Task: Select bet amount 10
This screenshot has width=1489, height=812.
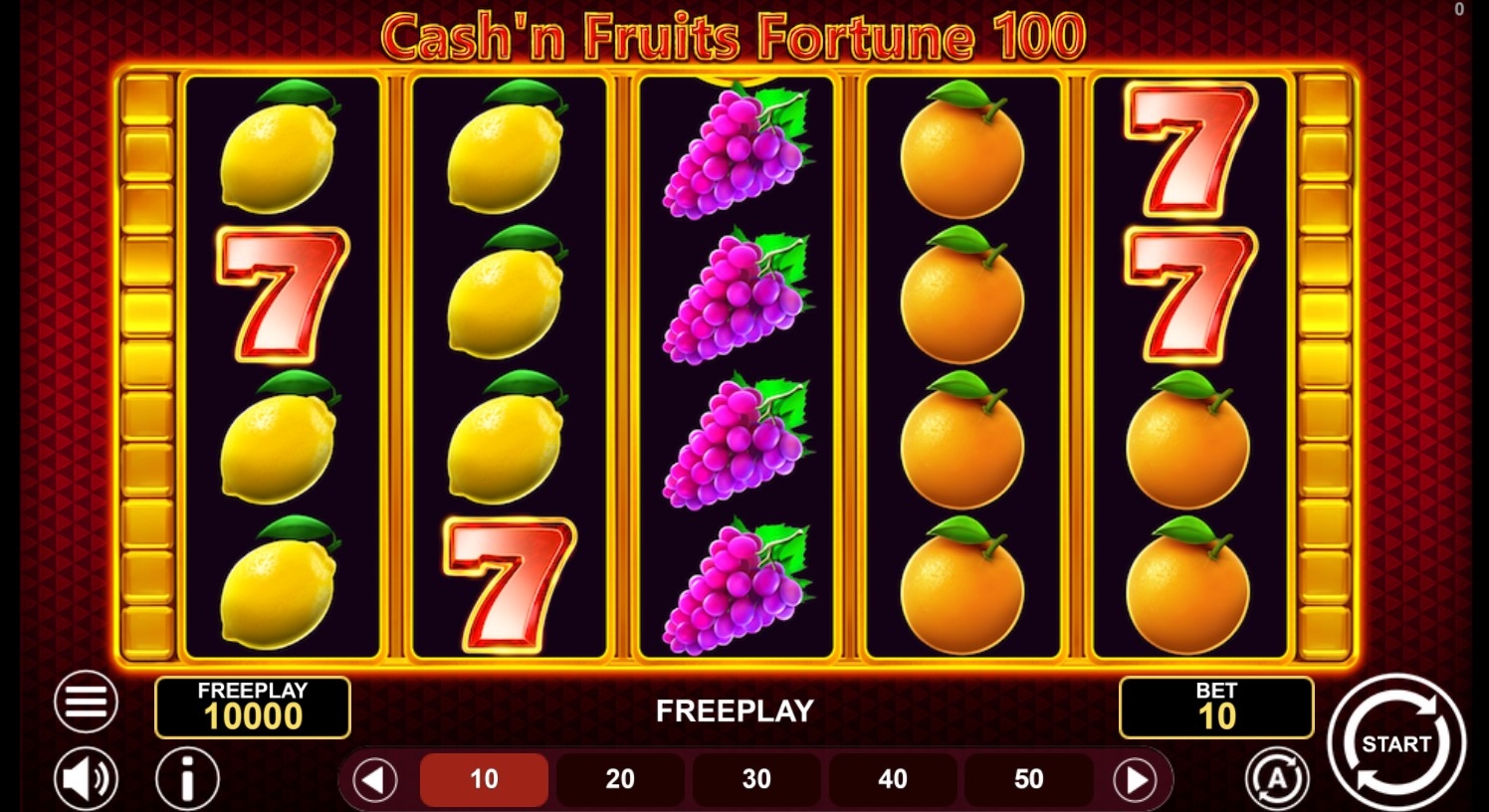Action: tap(484, 779)
